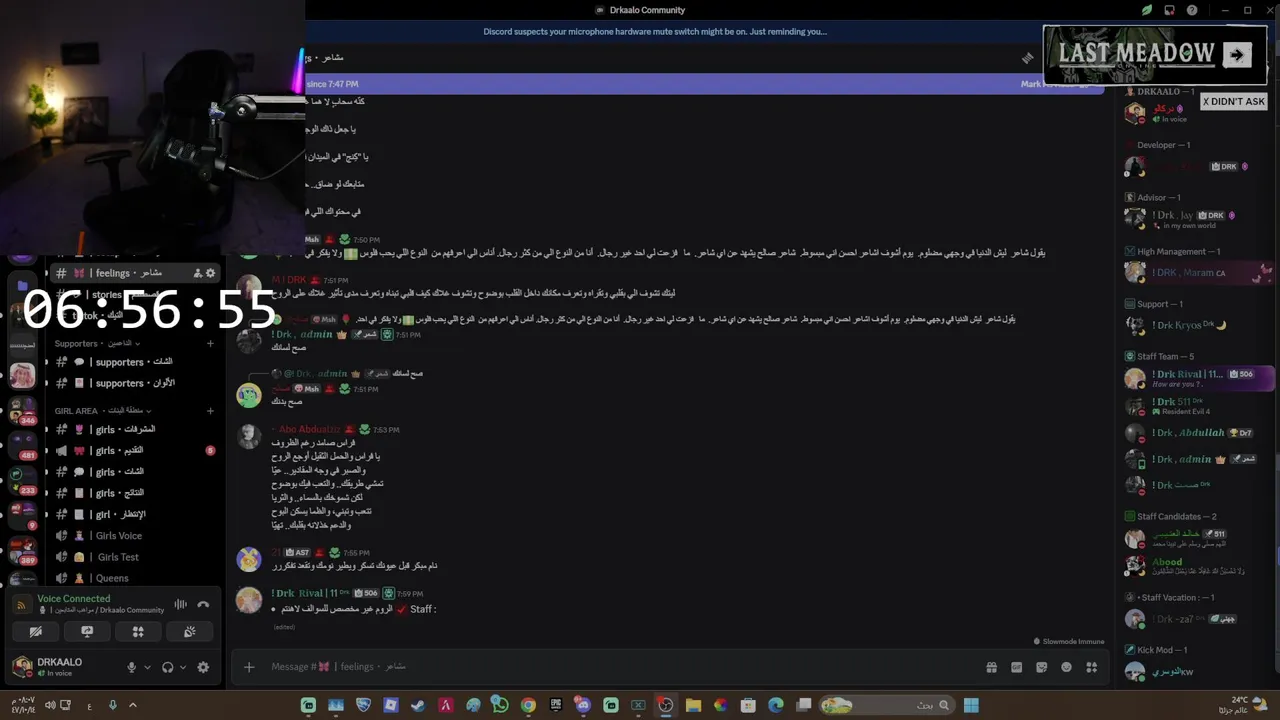The height and width of the screenshot is (720, 1280).
Task: Open headphone output options arrow
Action: [x=183, y=667]
